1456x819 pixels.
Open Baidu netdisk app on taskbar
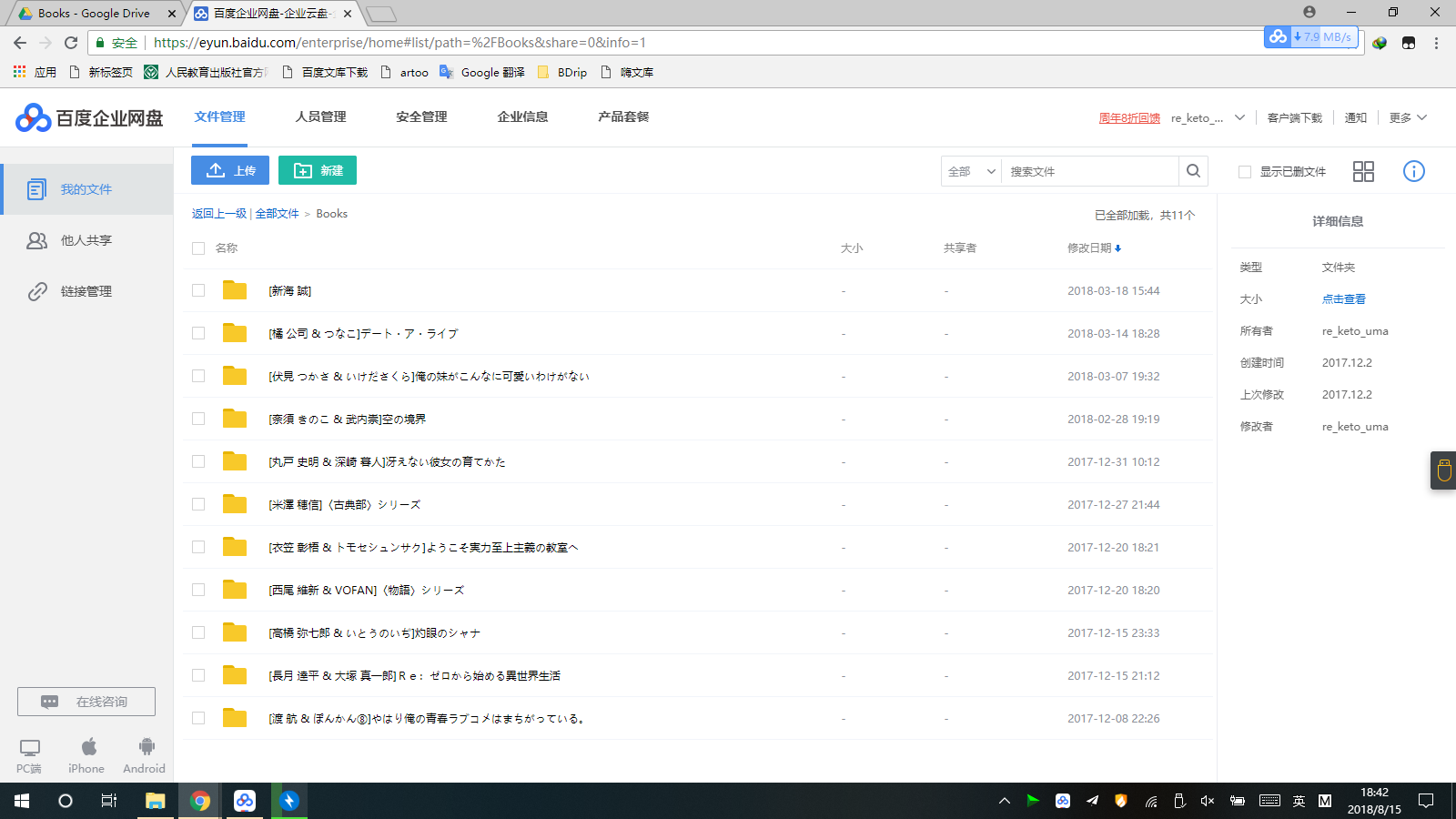click(x=245, y=801)
